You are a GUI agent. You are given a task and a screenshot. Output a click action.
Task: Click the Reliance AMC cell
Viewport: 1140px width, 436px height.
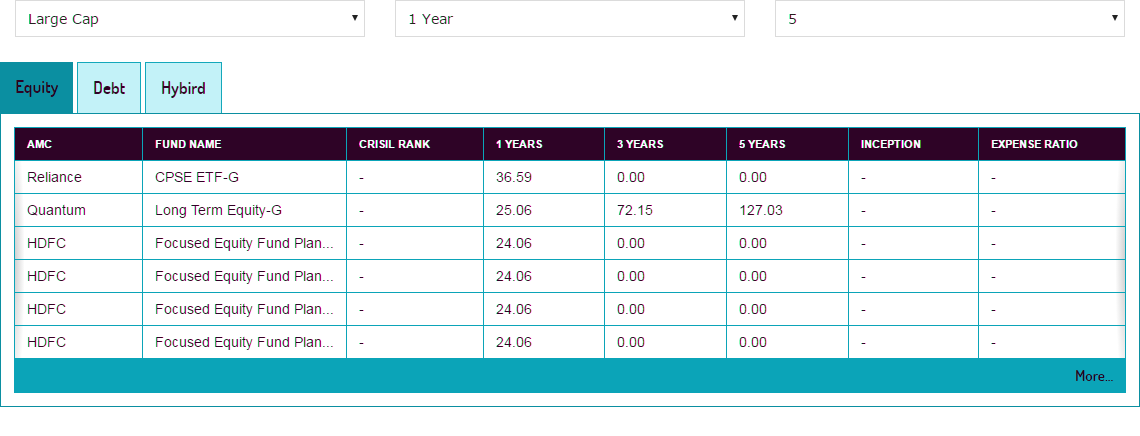(x=55, y=177)
